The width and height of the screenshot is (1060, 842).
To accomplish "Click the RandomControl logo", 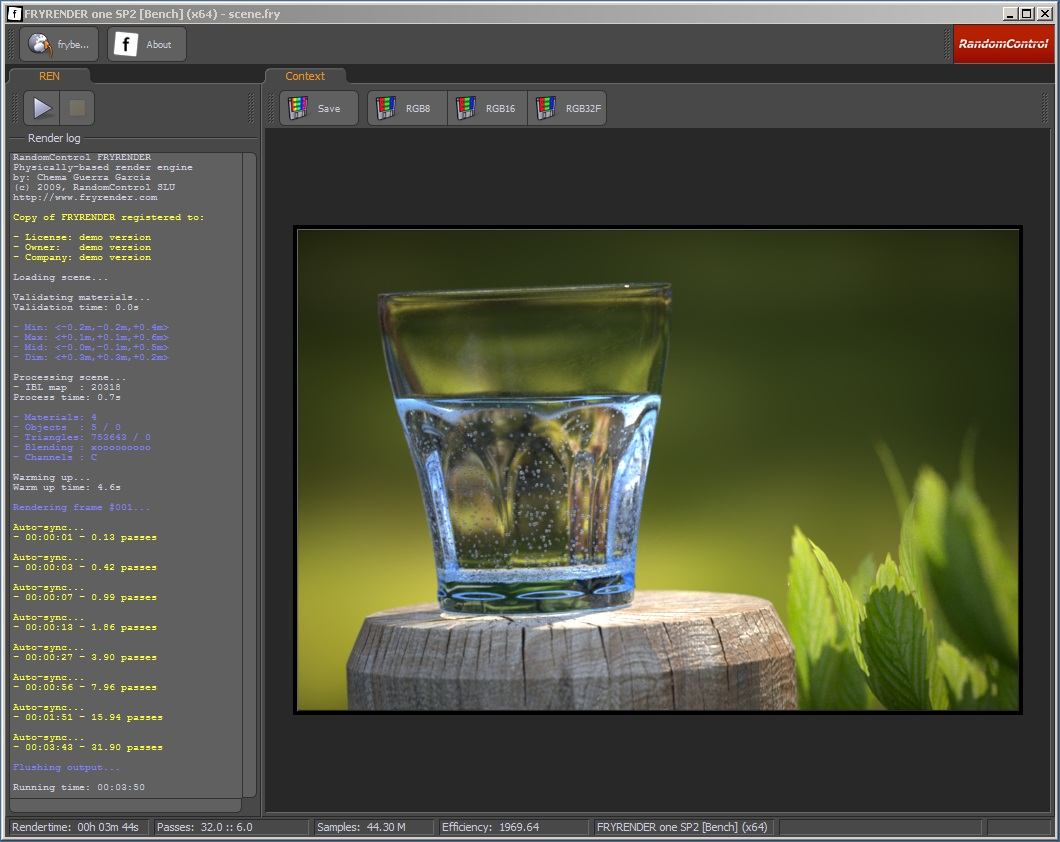I will click(x=1002, y=44).
